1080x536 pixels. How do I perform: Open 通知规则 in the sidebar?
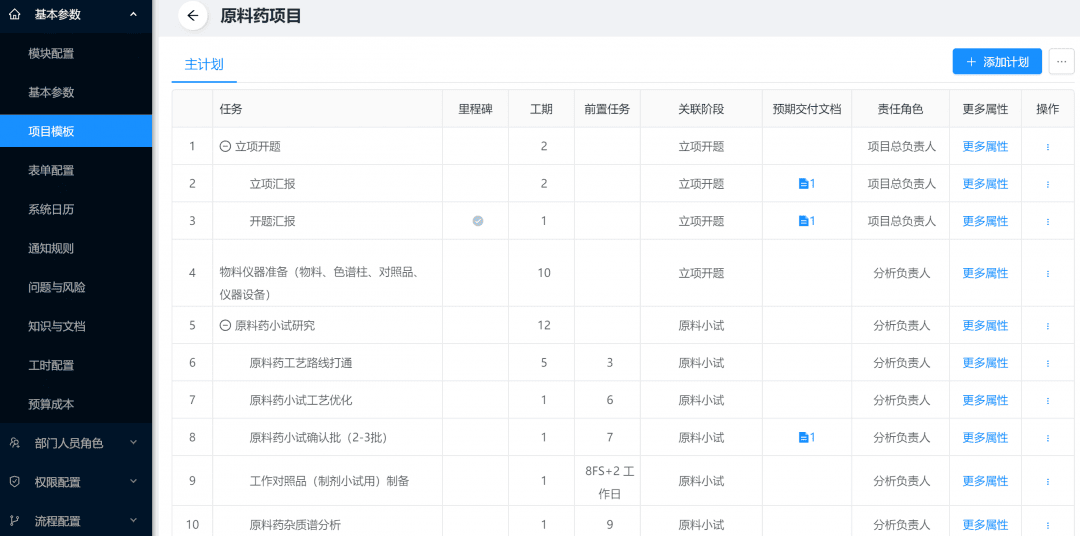click(76, 248)
